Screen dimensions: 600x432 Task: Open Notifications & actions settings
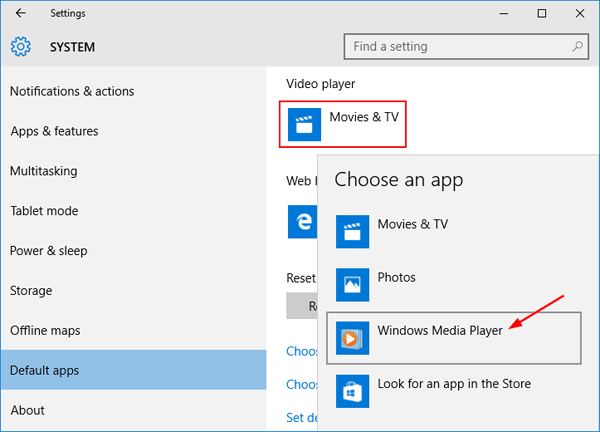click(72, 92)
